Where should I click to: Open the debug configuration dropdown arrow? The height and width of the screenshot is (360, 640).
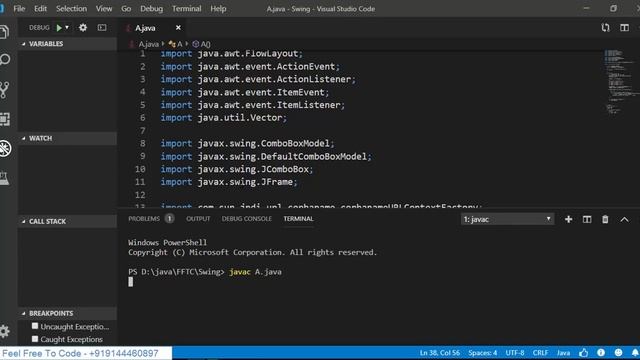pyautogui.click(x=67, y=27)
